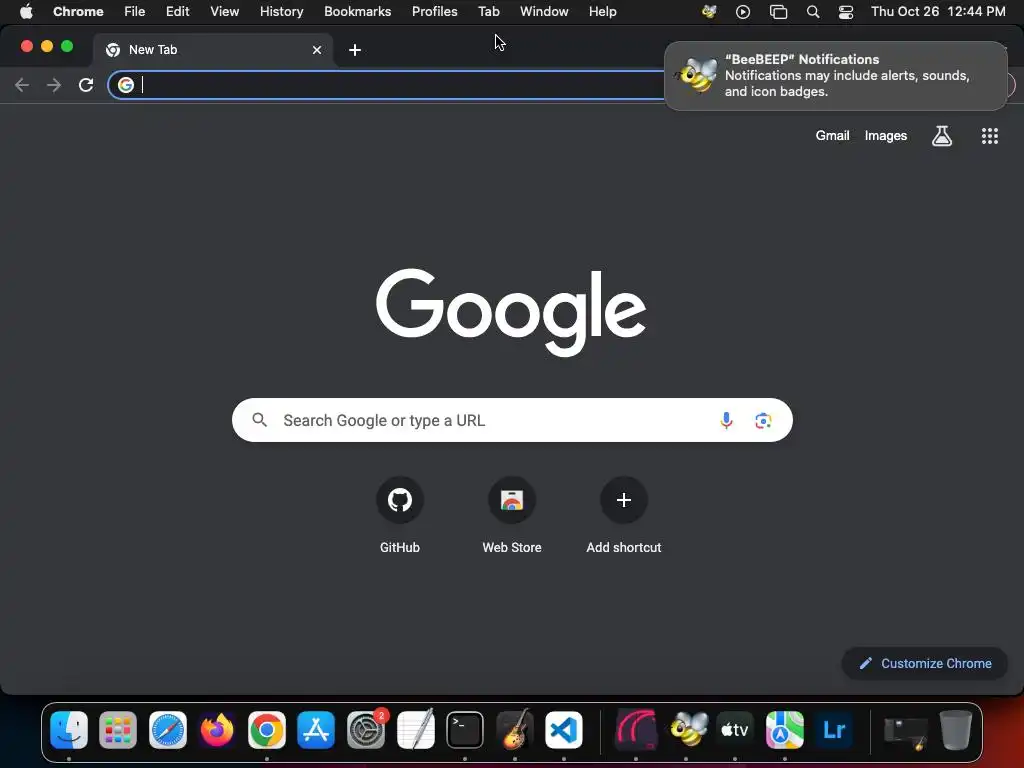Open the Bookmarks menu
The width and height of the screenshot is (1024, 768).
pos(357,12)
